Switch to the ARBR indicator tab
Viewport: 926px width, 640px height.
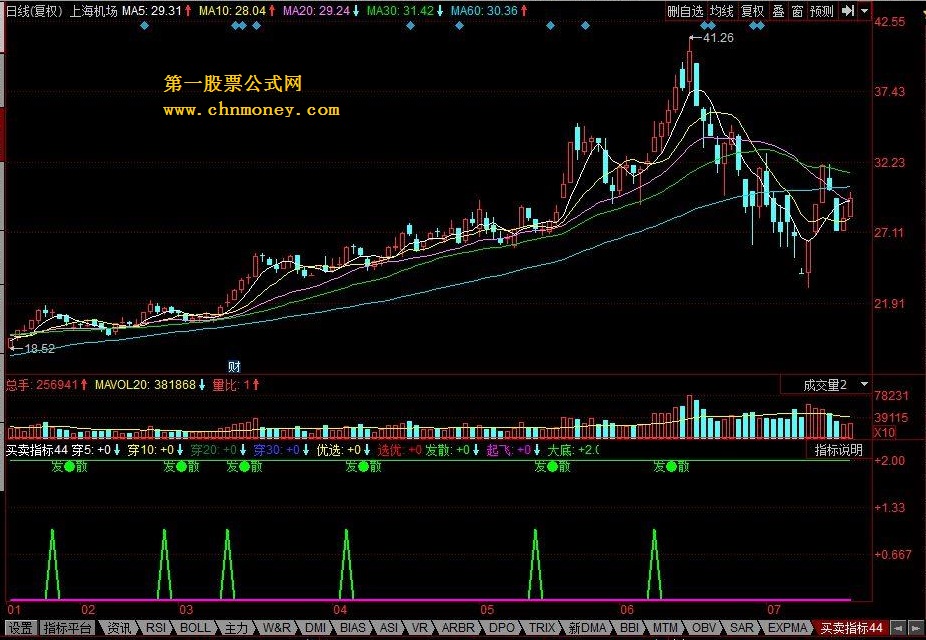(458, 628)
